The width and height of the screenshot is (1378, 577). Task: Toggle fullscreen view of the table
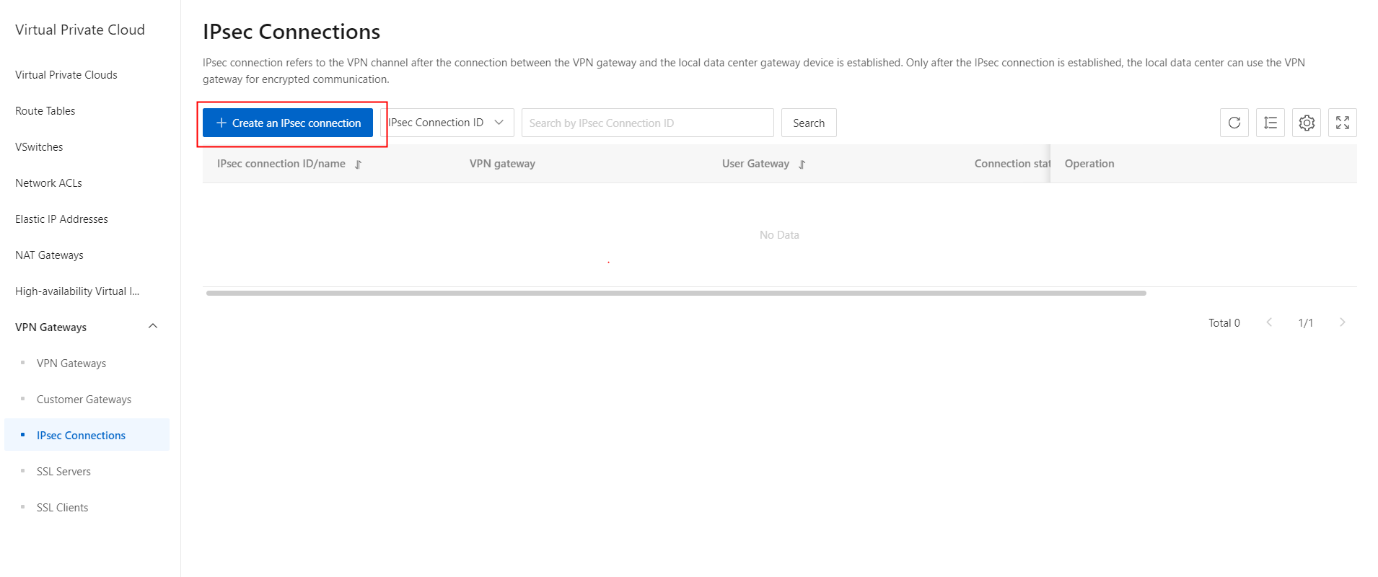[1342, 123]
